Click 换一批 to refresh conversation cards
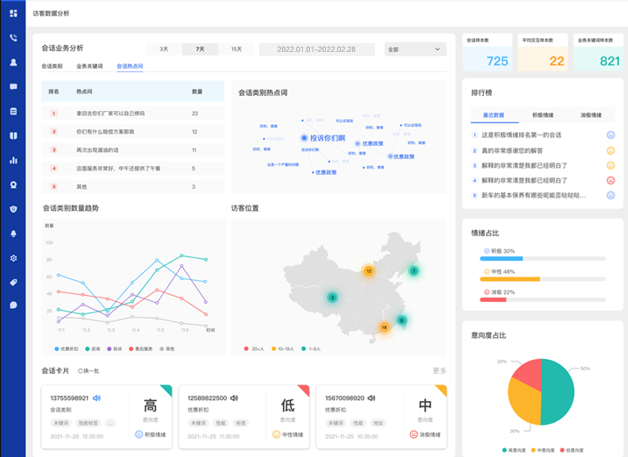628x457 pixels. point(88,371)
